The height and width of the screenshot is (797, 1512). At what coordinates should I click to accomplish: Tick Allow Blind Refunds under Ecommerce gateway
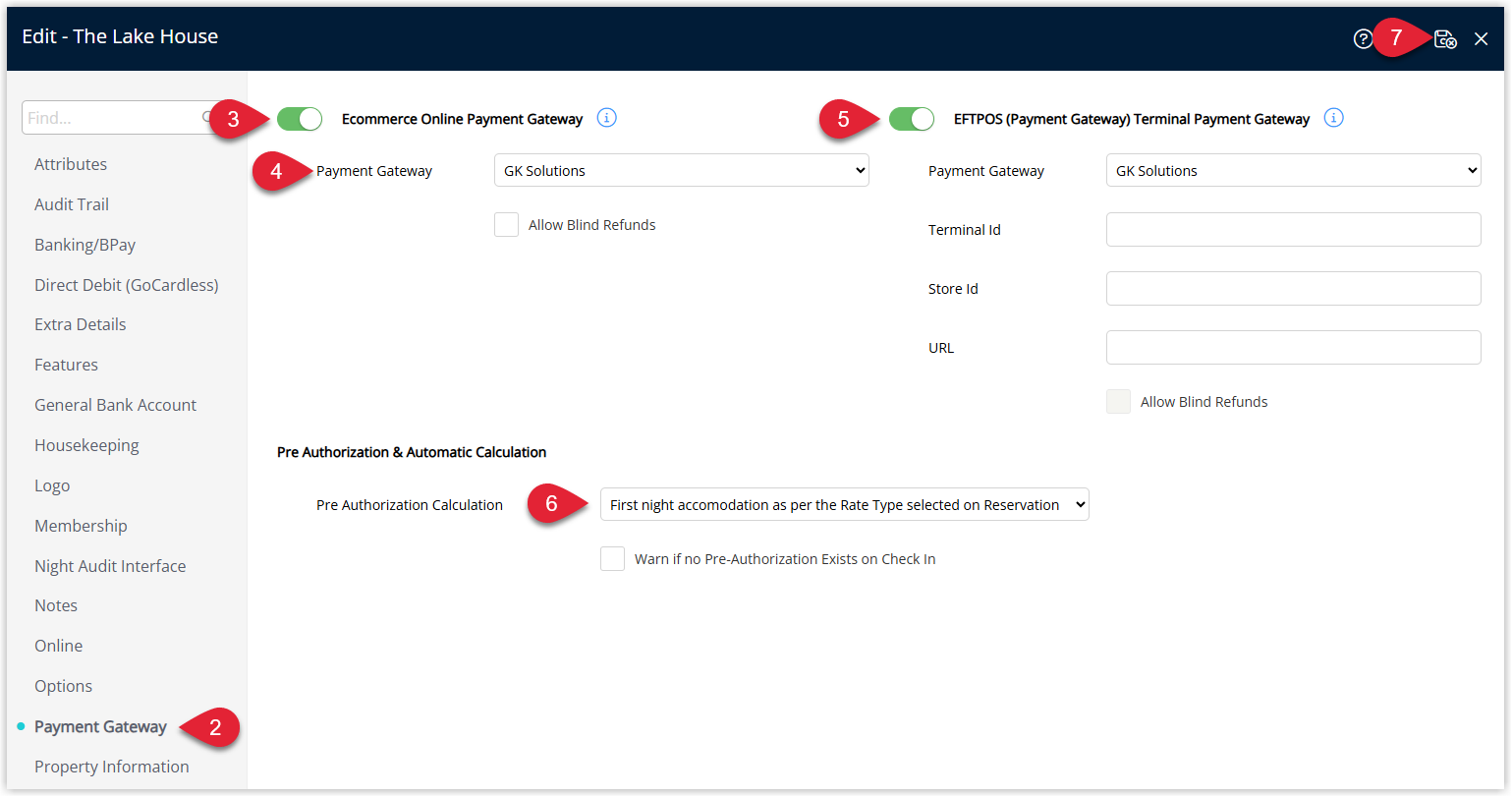point(506,225)
